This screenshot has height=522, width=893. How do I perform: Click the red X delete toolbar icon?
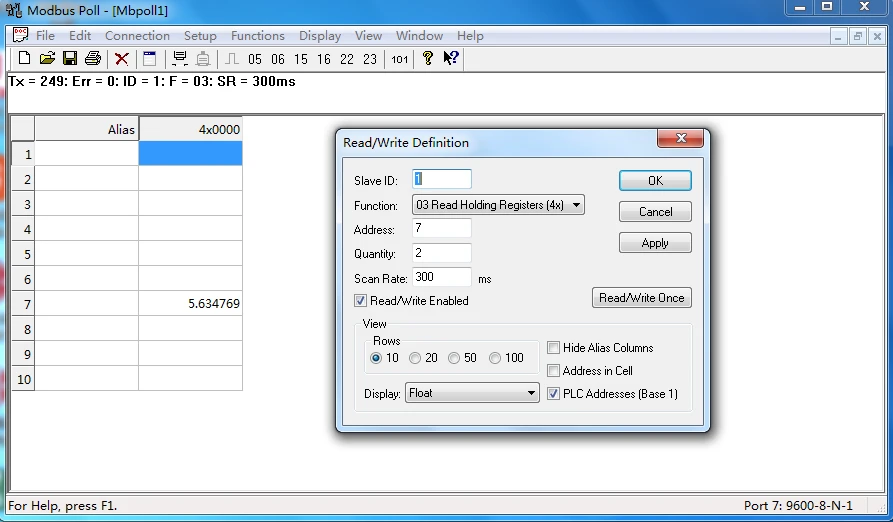coord(121,59)
